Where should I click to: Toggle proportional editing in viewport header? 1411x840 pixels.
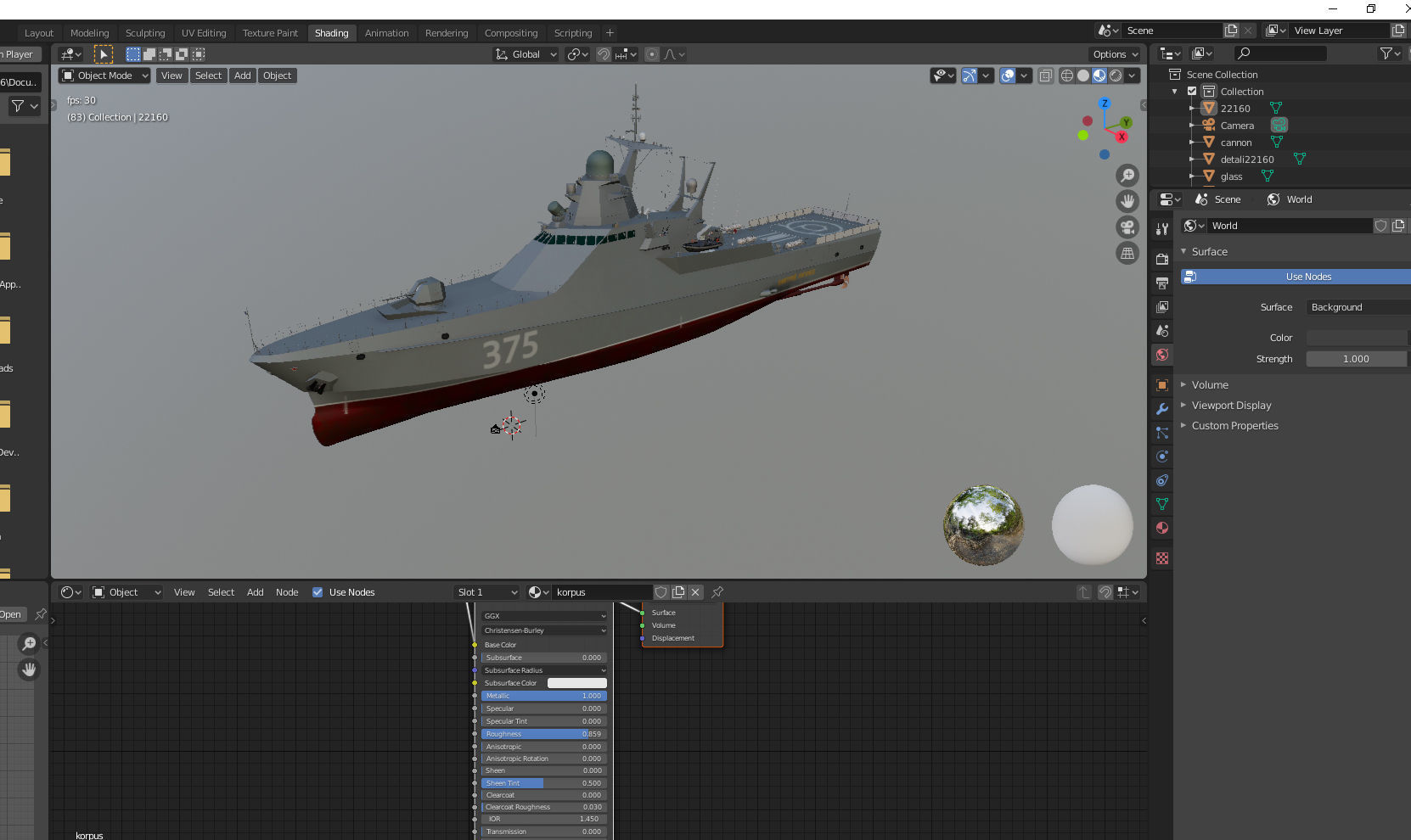pyautogui.click(x=652, y=54)
